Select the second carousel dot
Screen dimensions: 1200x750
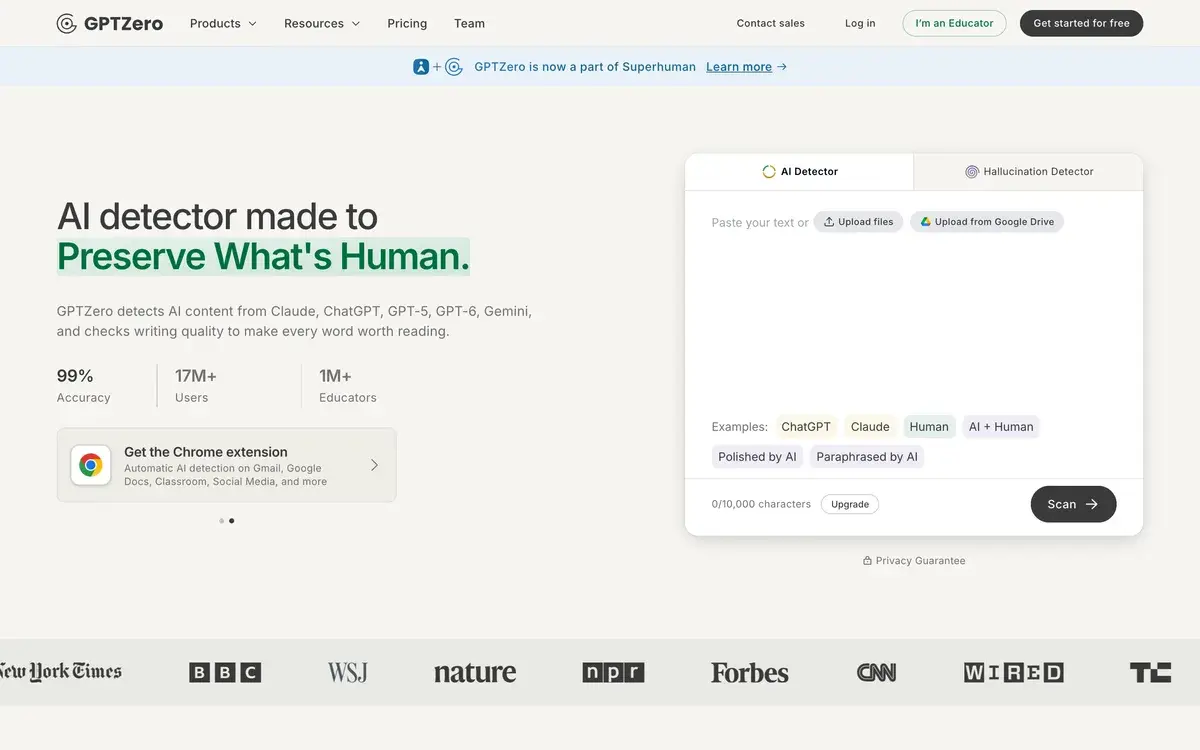(231, 521)
